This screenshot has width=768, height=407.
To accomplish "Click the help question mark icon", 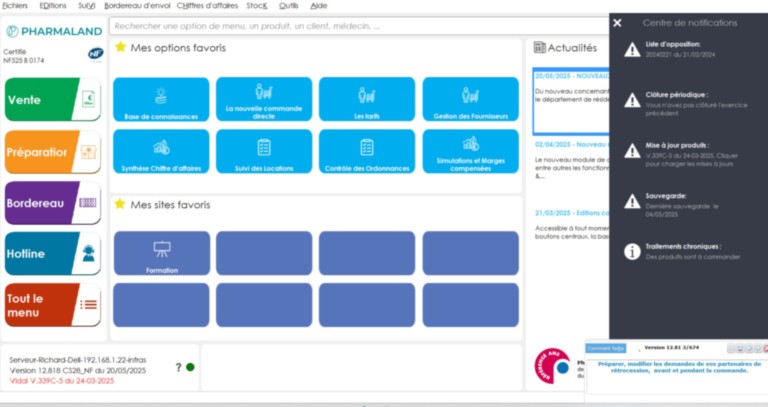I will [x=178, y=367].
